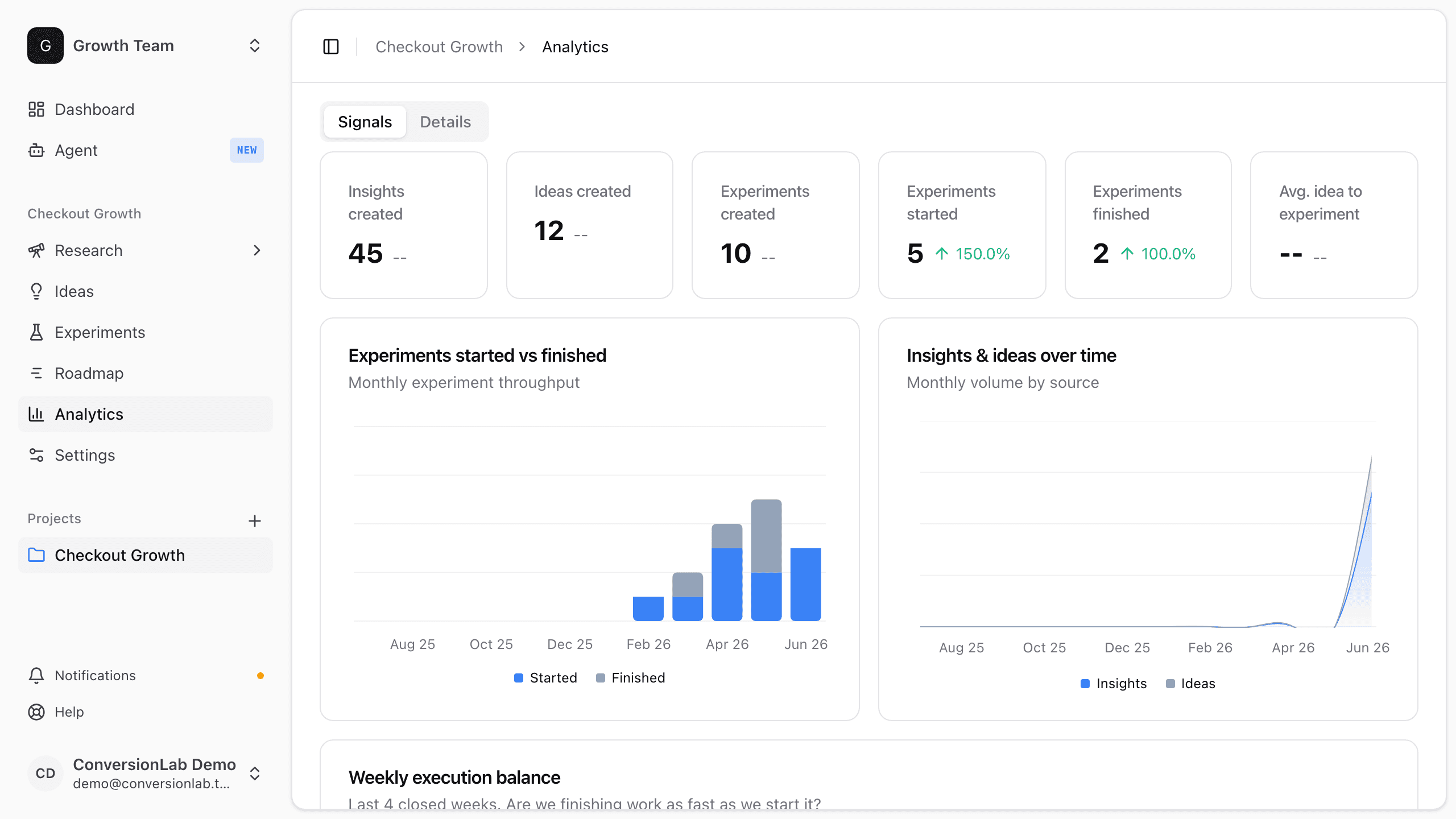Click the Roadmap lines icon
1456x819 pixels.
[36, 373]
